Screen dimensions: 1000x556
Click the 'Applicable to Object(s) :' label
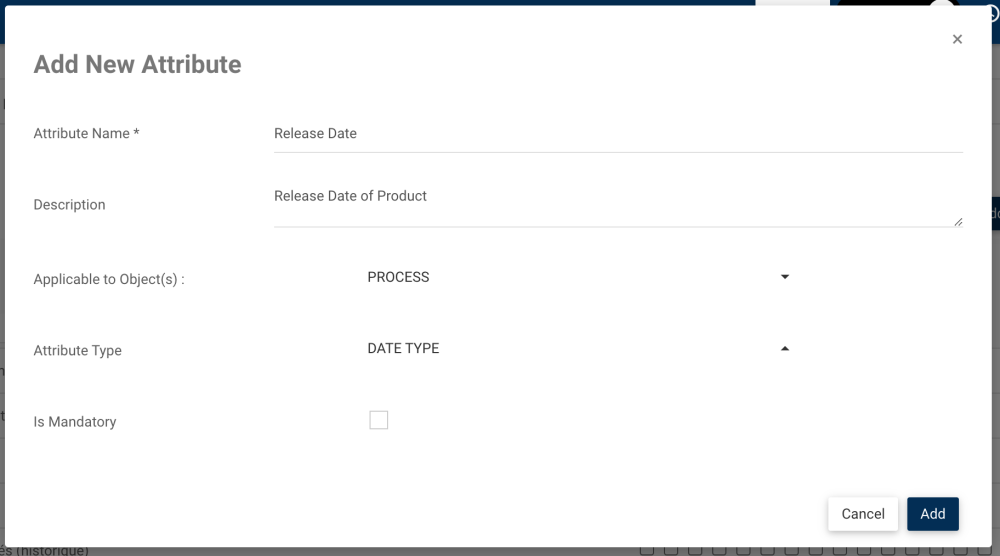pyautogui.click(x=109, y=280)
